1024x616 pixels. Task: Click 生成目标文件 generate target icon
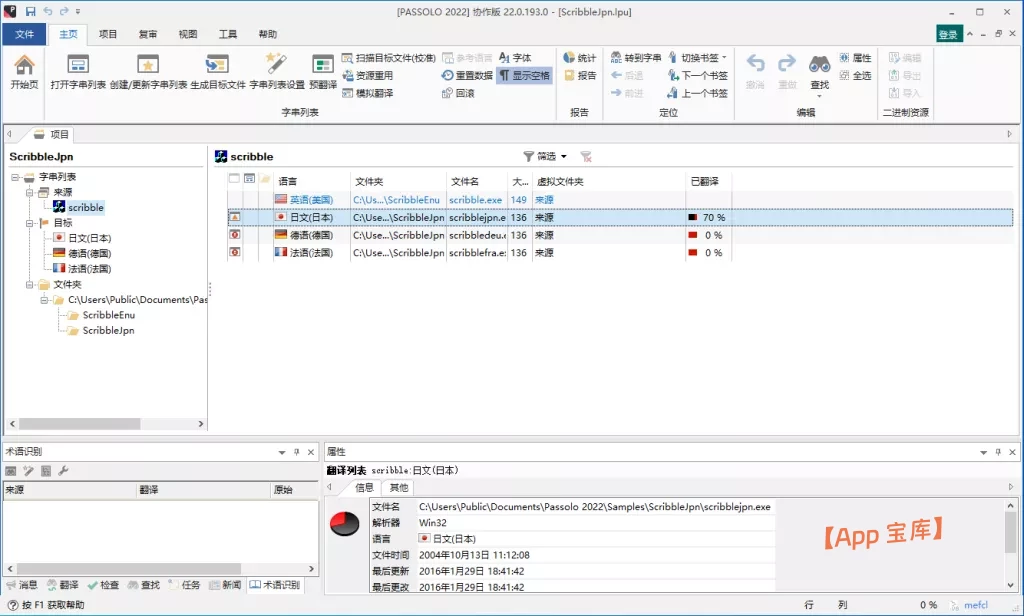click(217, 67)
